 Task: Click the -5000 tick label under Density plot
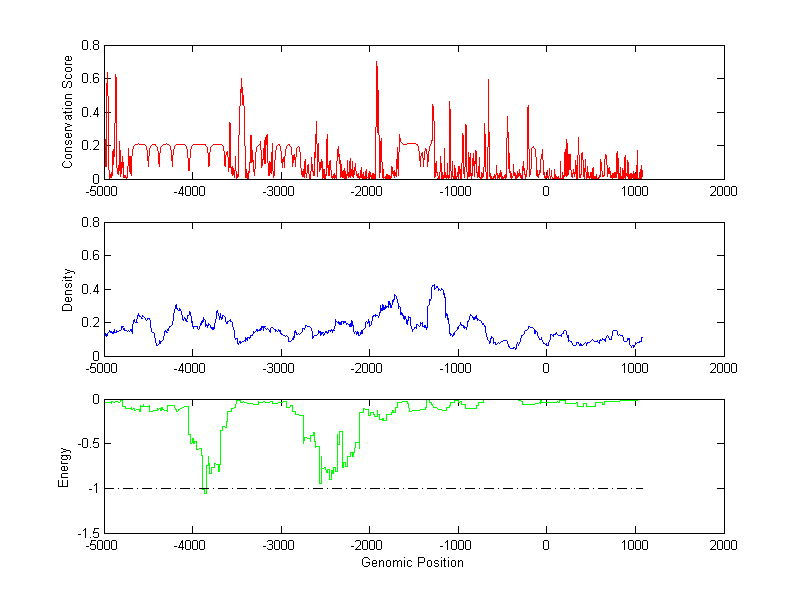pos(102,368)
